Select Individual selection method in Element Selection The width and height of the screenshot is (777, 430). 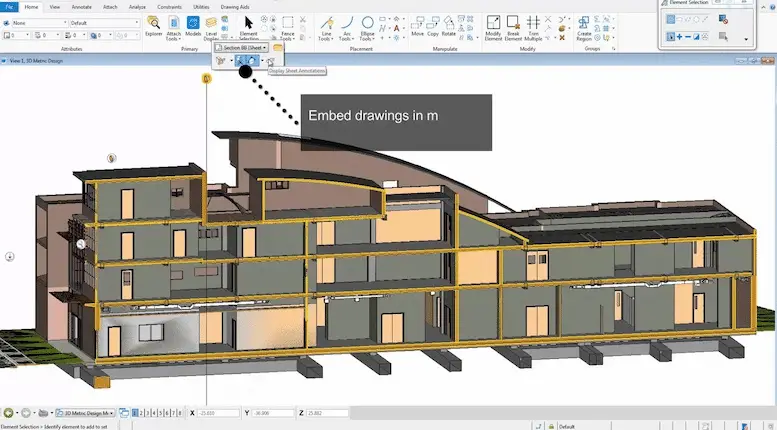point(670,19)
